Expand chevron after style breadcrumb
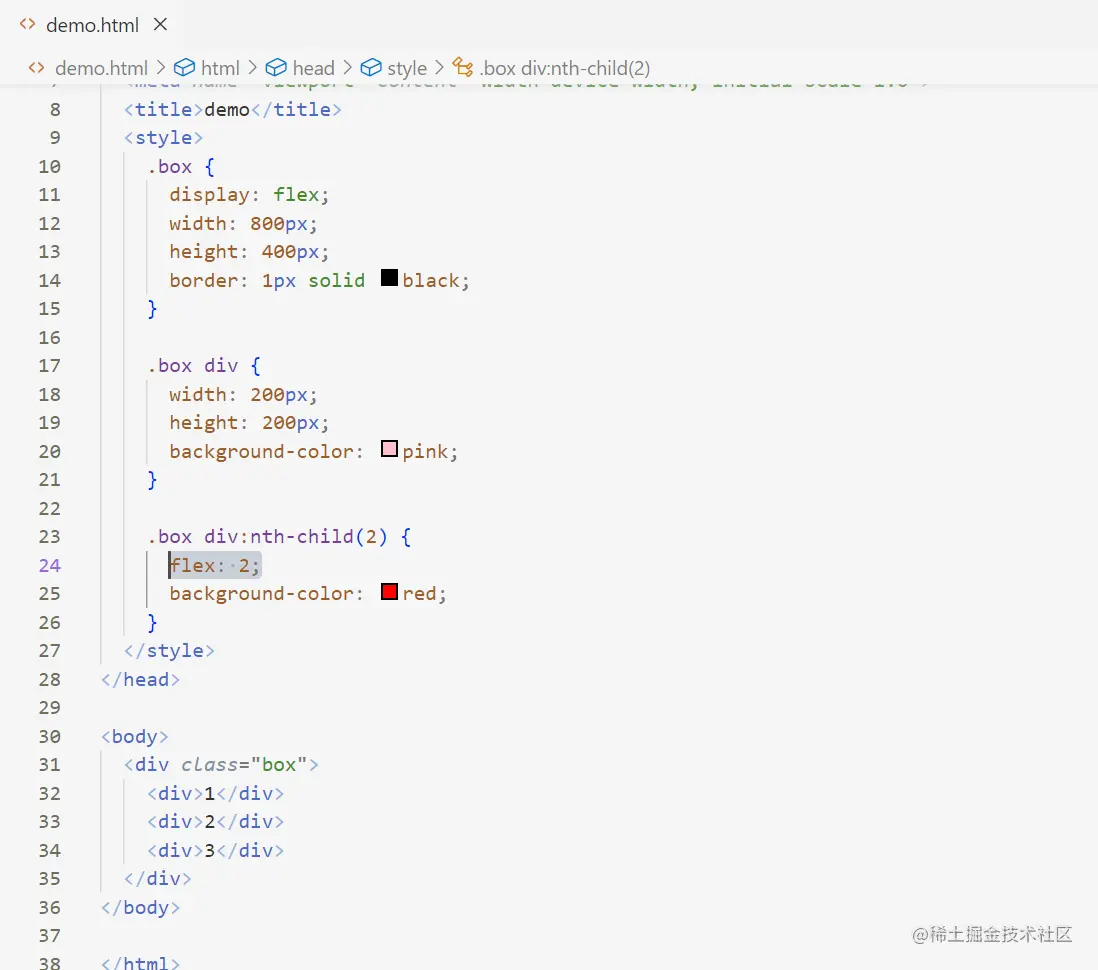 point(440,67)
